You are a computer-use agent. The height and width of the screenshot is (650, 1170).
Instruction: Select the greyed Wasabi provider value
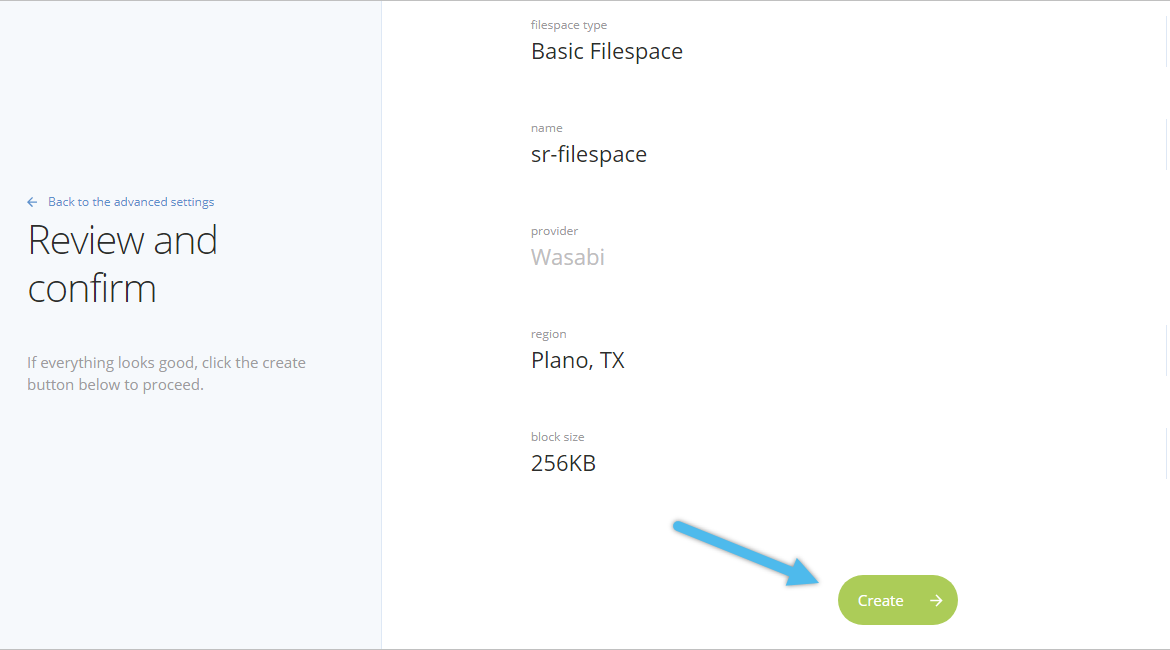tap(568, 257)
